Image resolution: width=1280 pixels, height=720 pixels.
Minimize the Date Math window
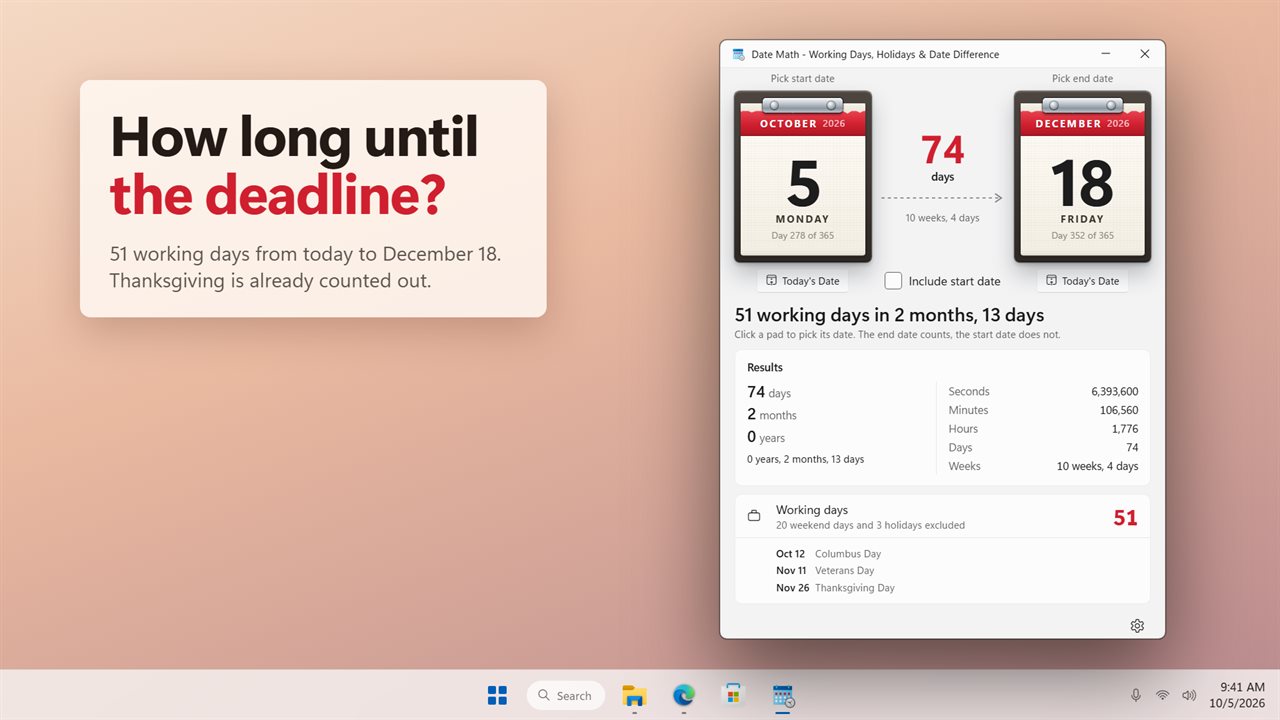coord(1107,54)
